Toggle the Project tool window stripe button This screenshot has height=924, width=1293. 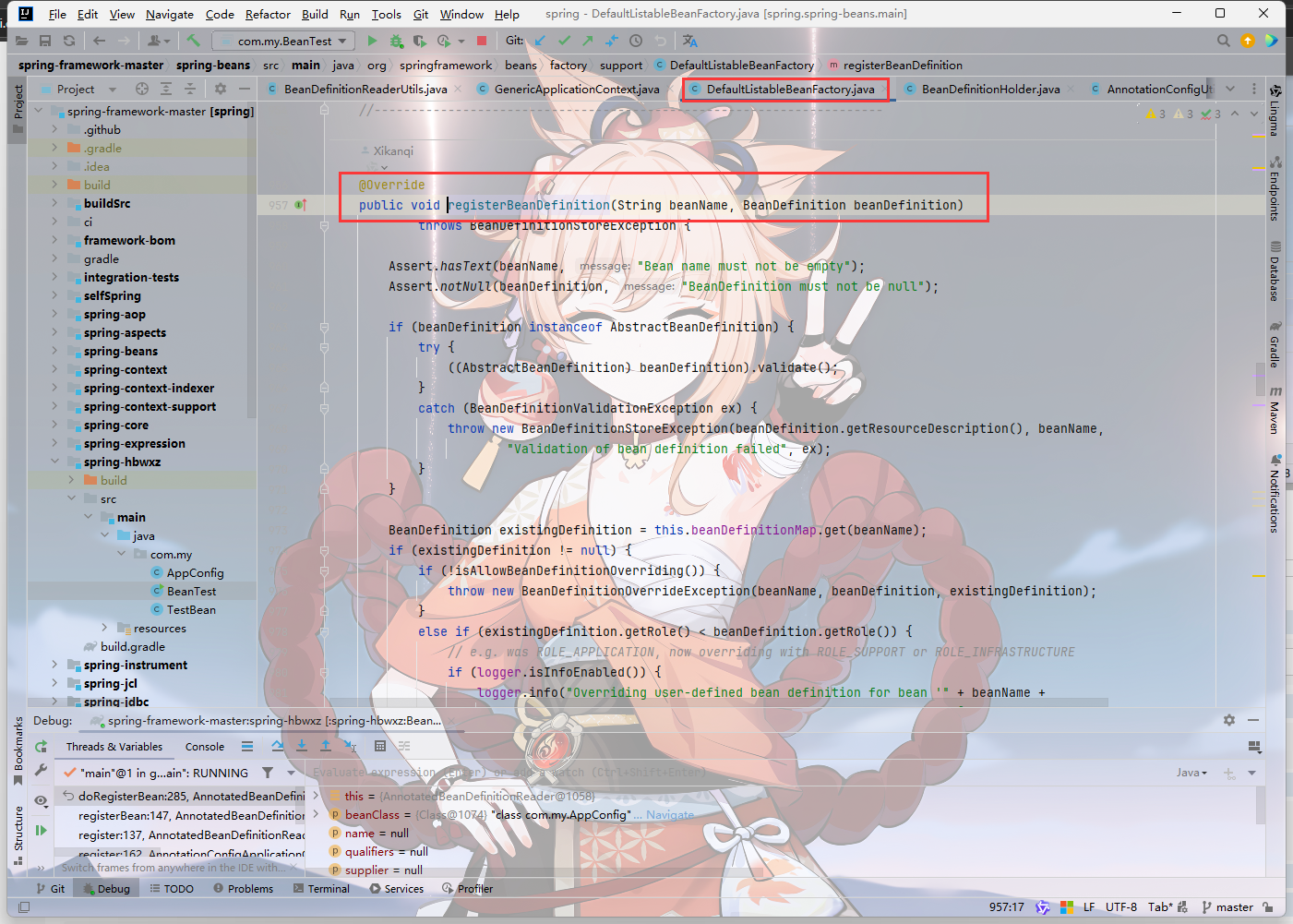coord(18,109)
